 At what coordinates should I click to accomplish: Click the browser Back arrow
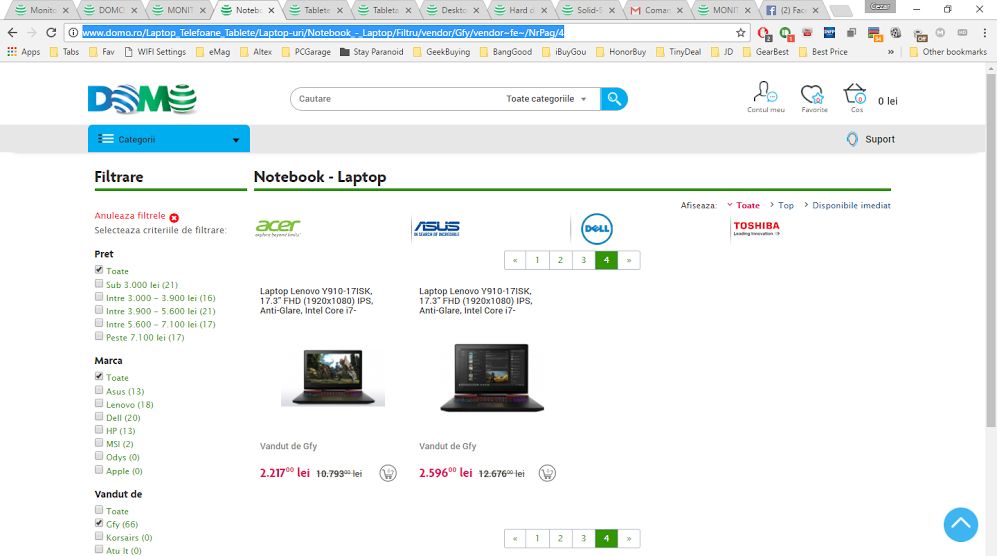(12, 32)
